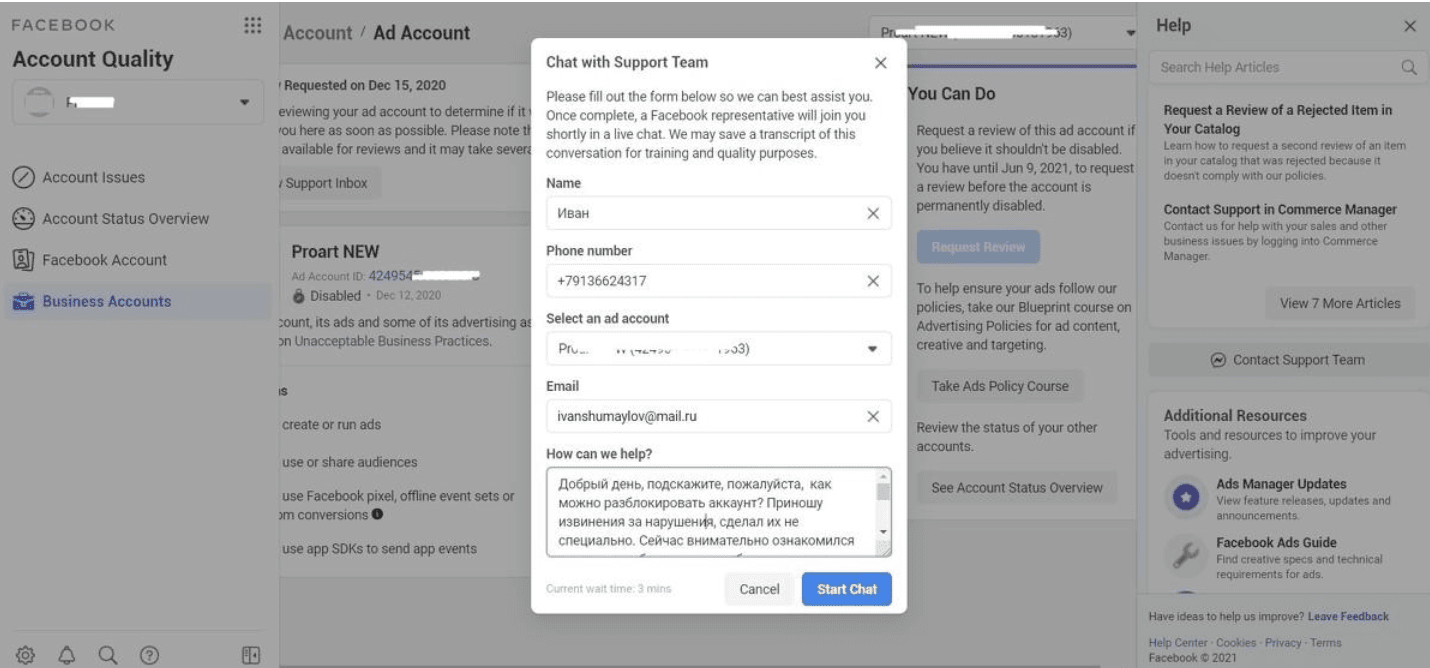Click the Ads Manager Updates star icon
The image size is (1430, 668).
click(x=1185, y=498)
